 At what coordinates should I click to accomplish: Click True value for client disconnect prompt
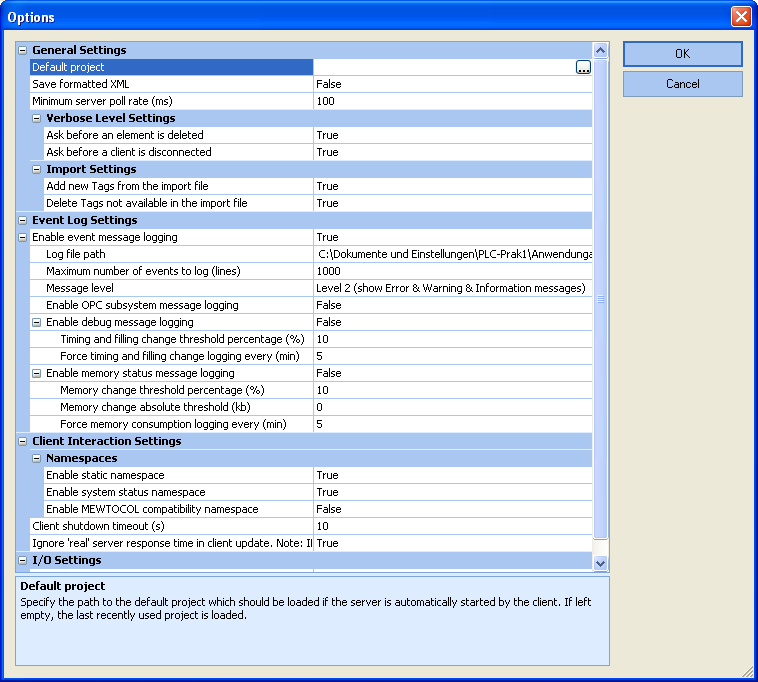pos(327,152)
